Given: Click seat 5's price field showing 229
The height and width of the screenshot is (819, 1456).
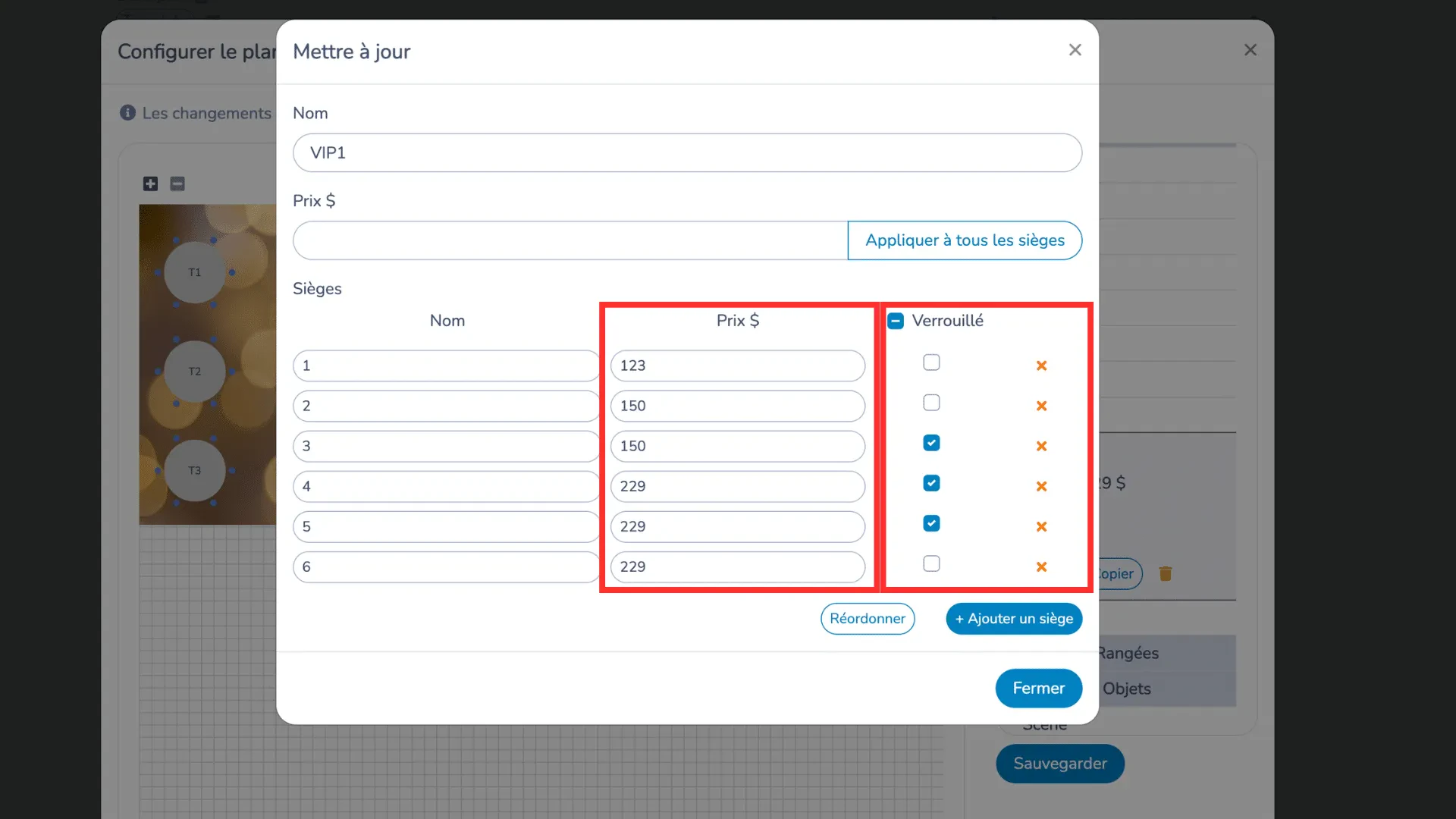Looking at the screenshot, I should (x=737, y=526).
